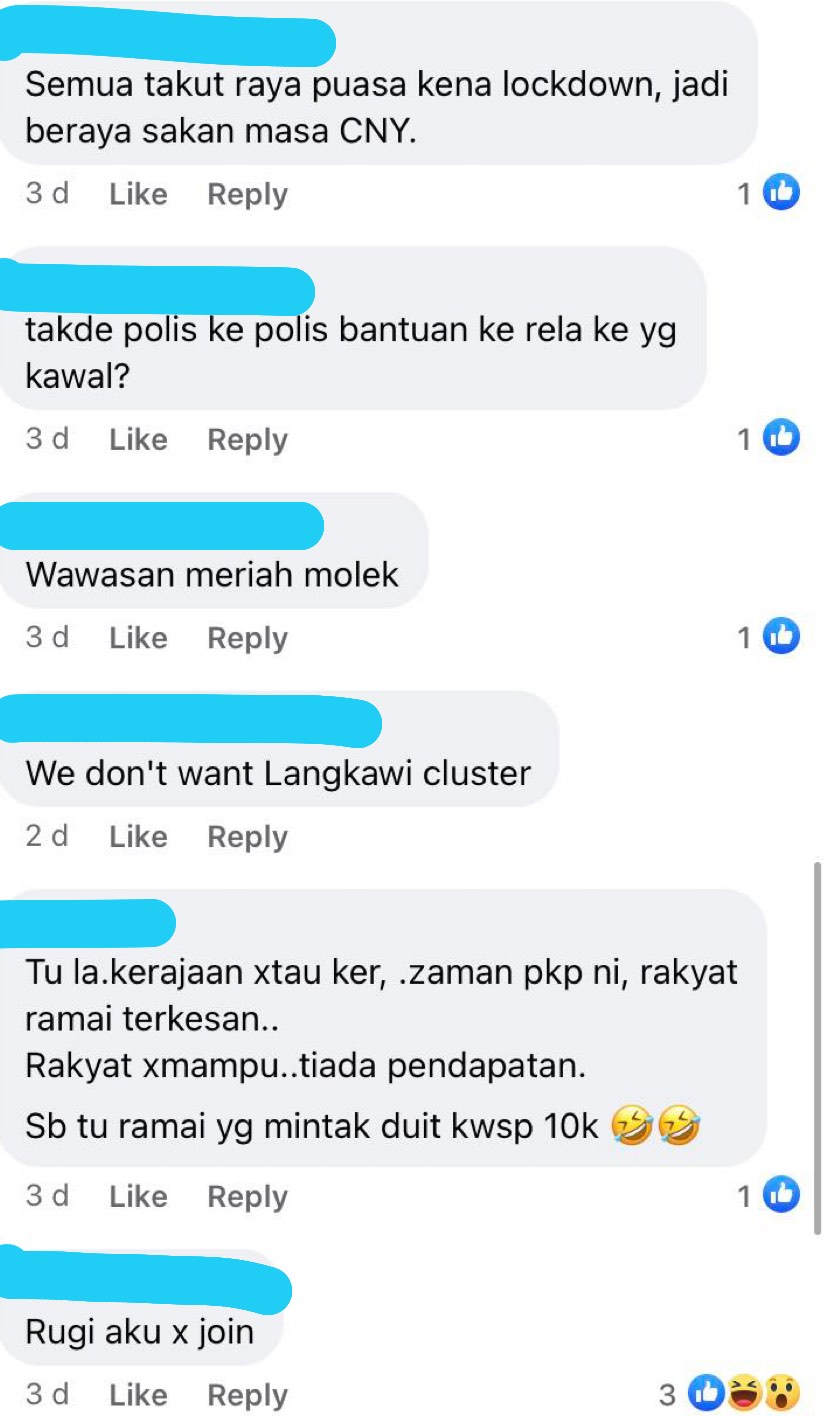
Task: Reply to the 'Semua takut raya puasa' comment
Action: [247, 194]
